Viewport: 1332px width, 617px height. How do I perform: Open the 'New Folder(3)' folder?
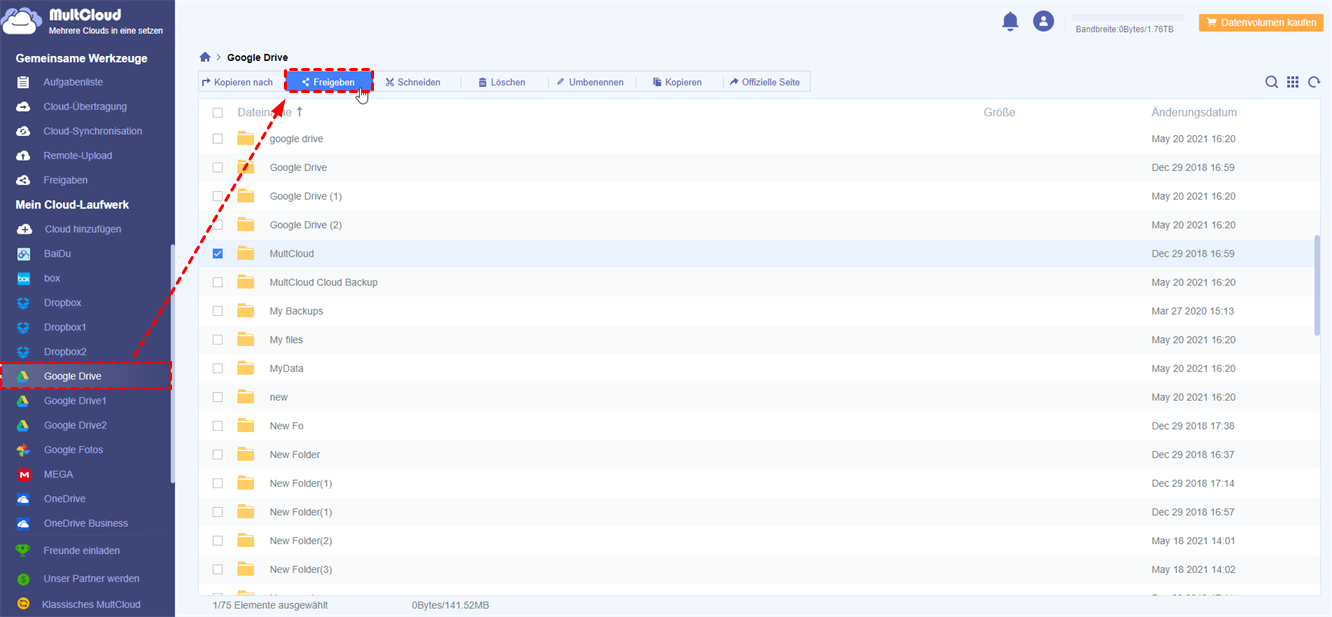tap(301, 570)
